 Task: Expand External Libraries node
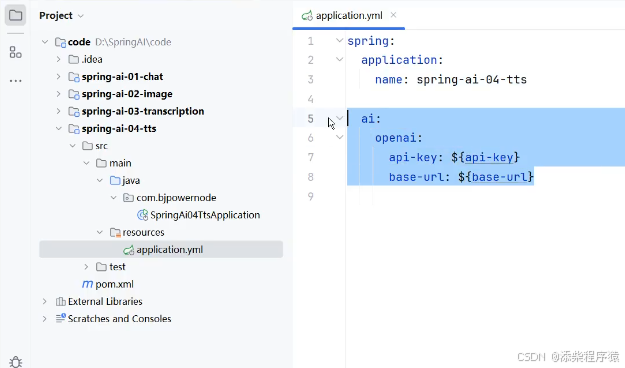click(x=45, y=301)
